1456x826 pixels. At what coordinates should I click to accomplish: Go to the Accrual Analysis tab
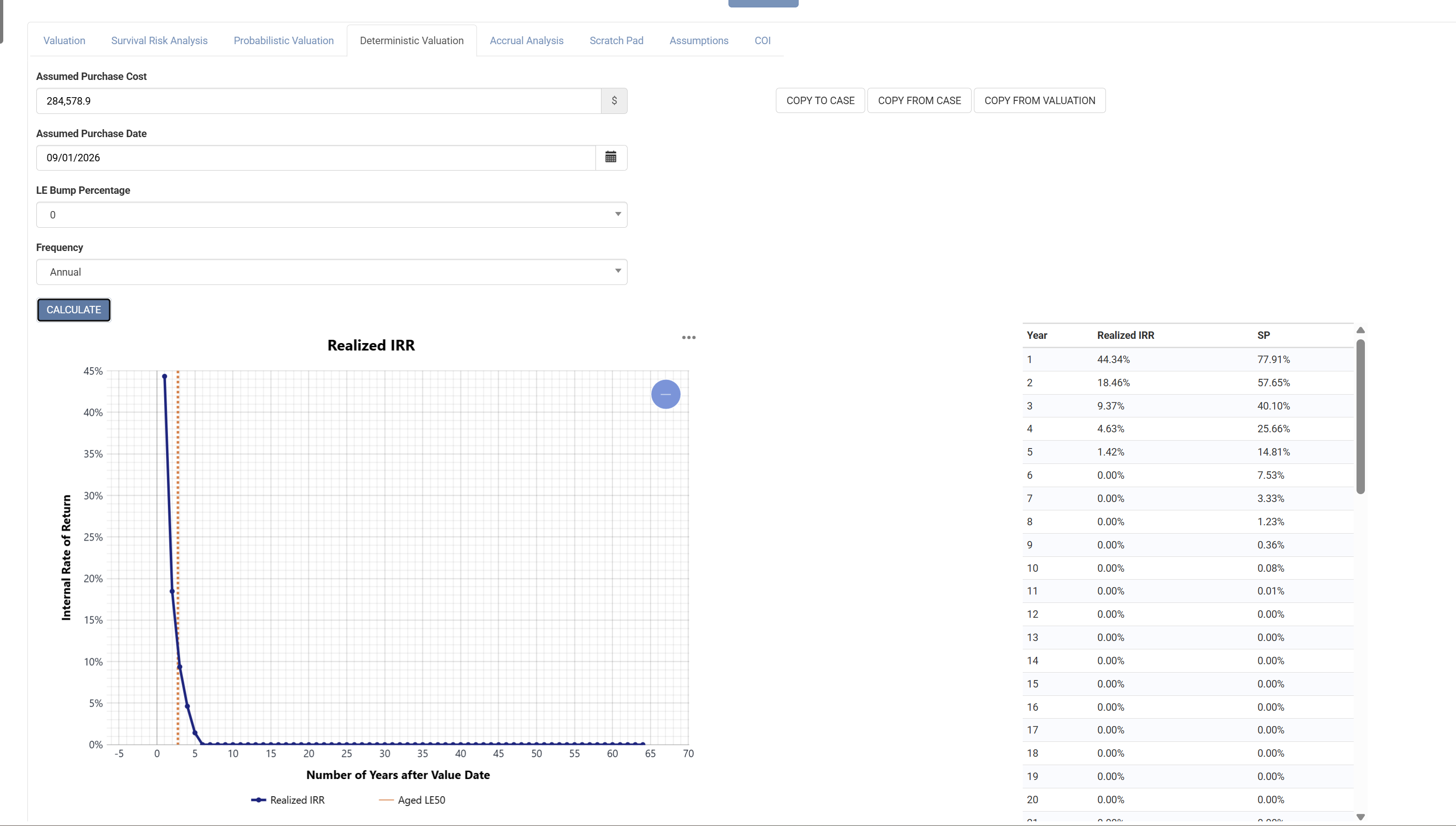tap(526, 41)
